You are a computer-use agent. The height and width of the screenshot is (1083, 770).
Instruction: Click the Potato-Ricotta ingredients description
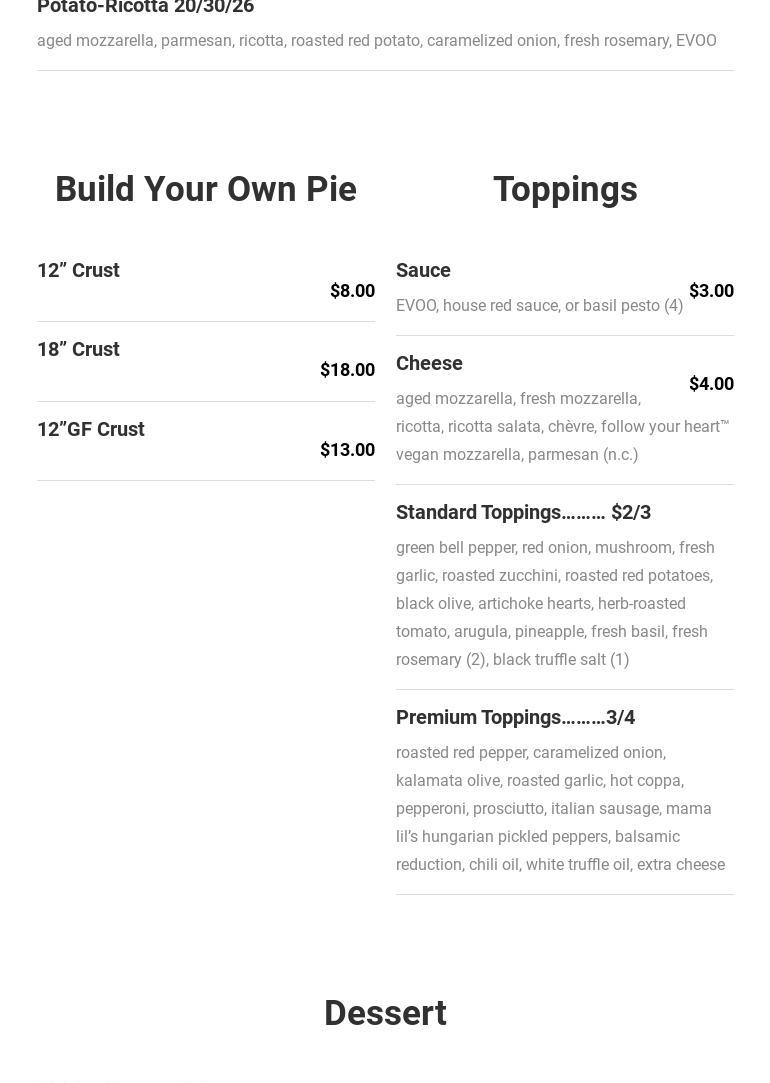click(376, 41)
